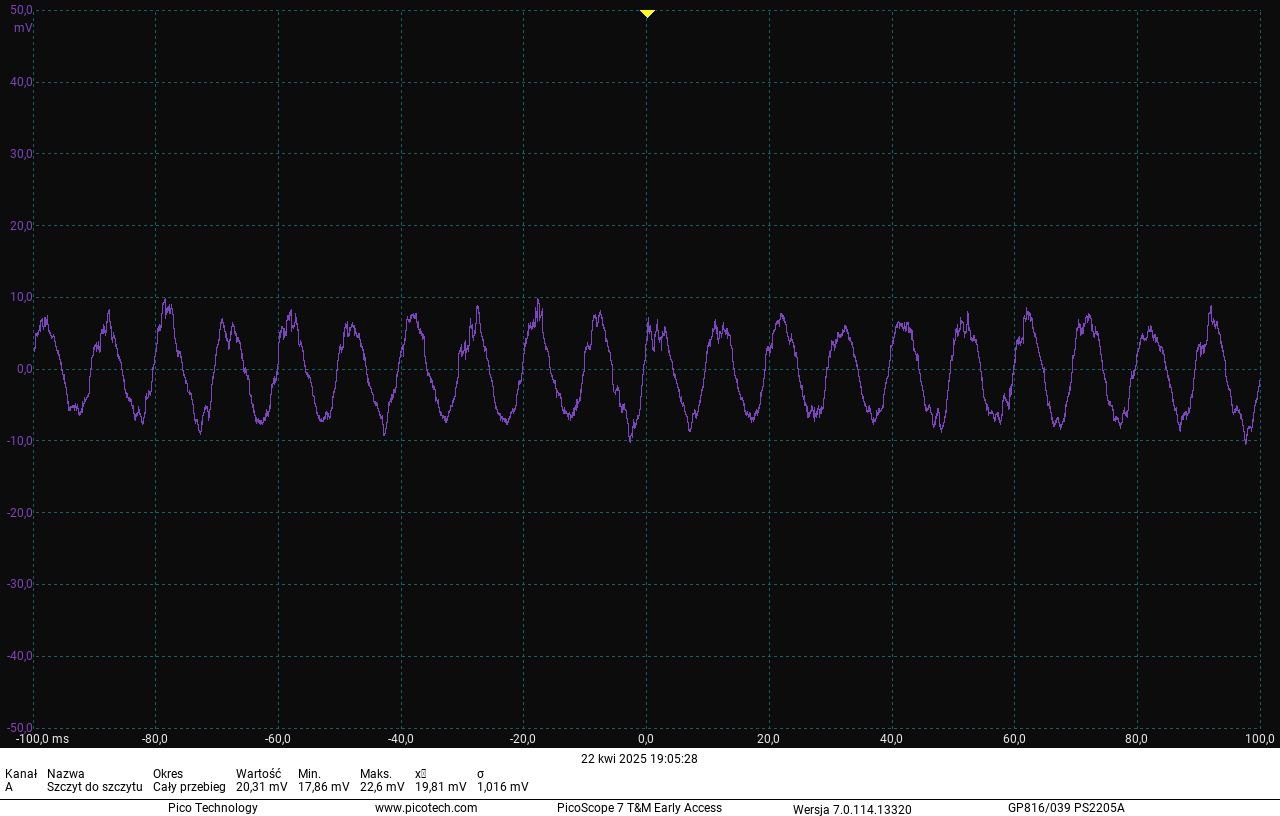Click the Maks. column header
The width and height of the screenshot is (1280, 816).
(x=376, y=774)
